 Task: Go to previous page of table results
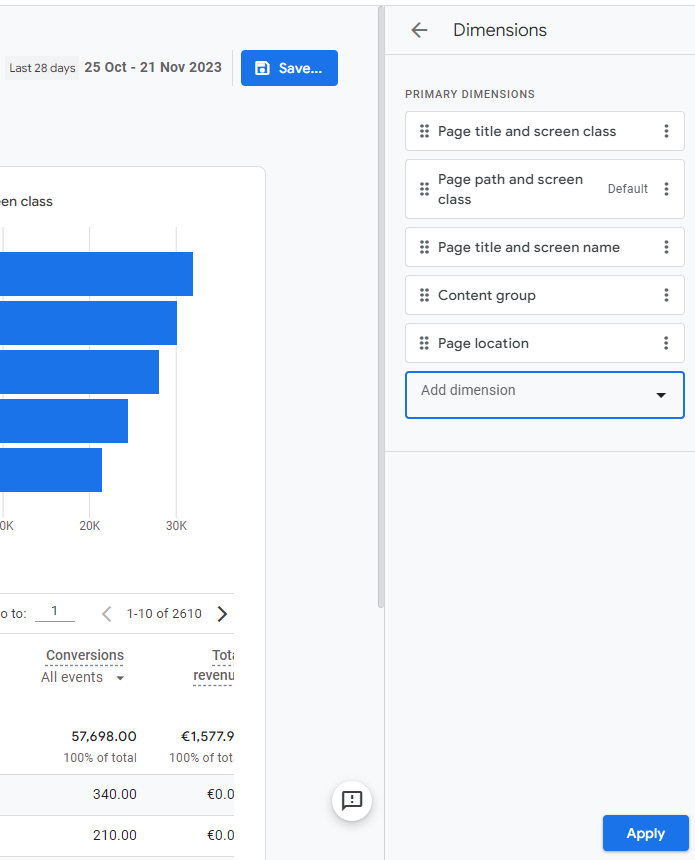pyautogui.click(x=107, y=614)
